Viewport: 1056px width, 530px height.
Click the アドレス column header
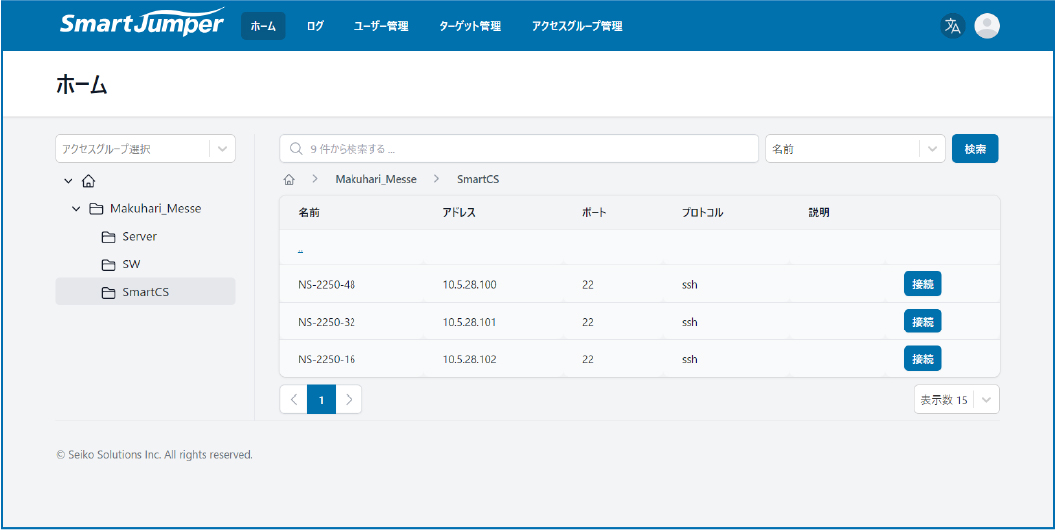coord(459,213)
